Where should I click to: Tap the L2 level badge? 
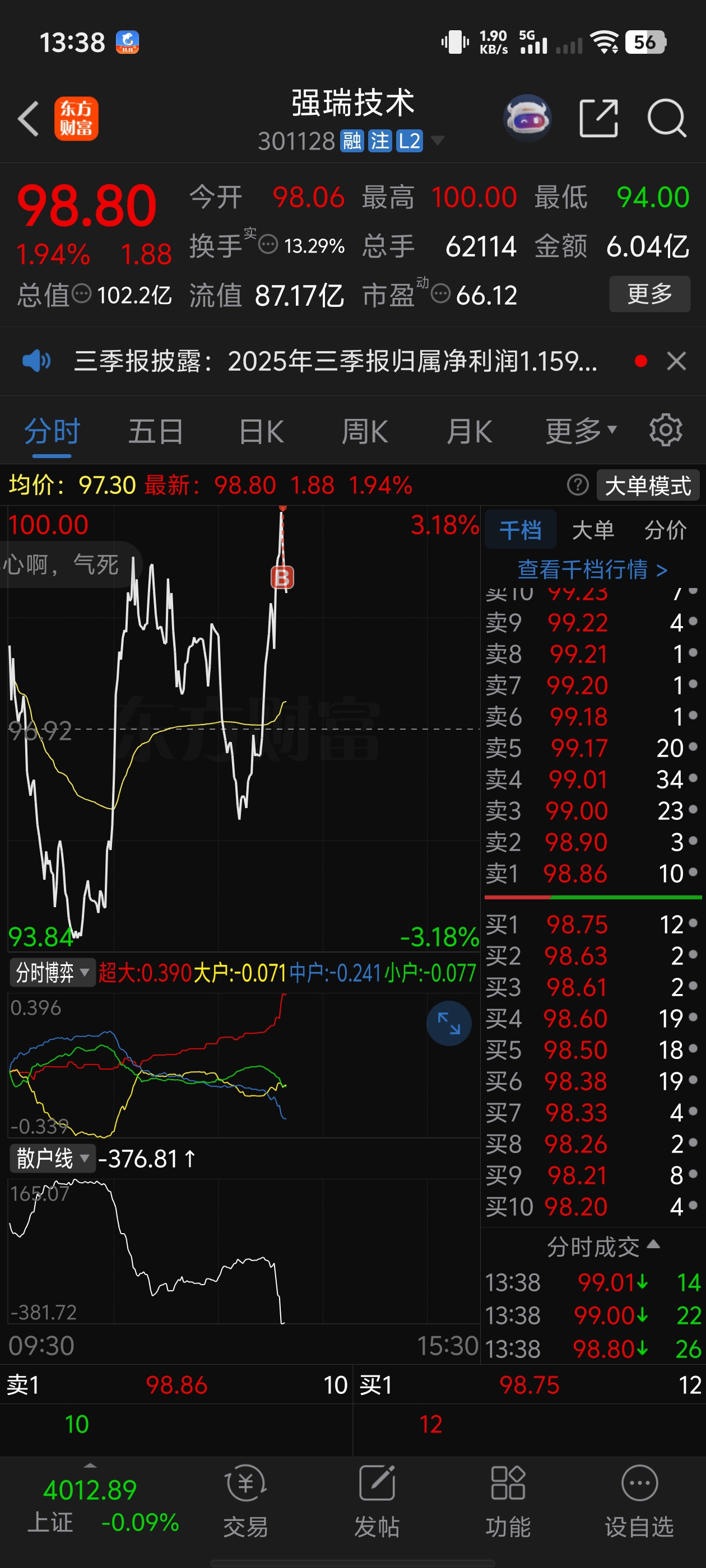click(410, 141)
